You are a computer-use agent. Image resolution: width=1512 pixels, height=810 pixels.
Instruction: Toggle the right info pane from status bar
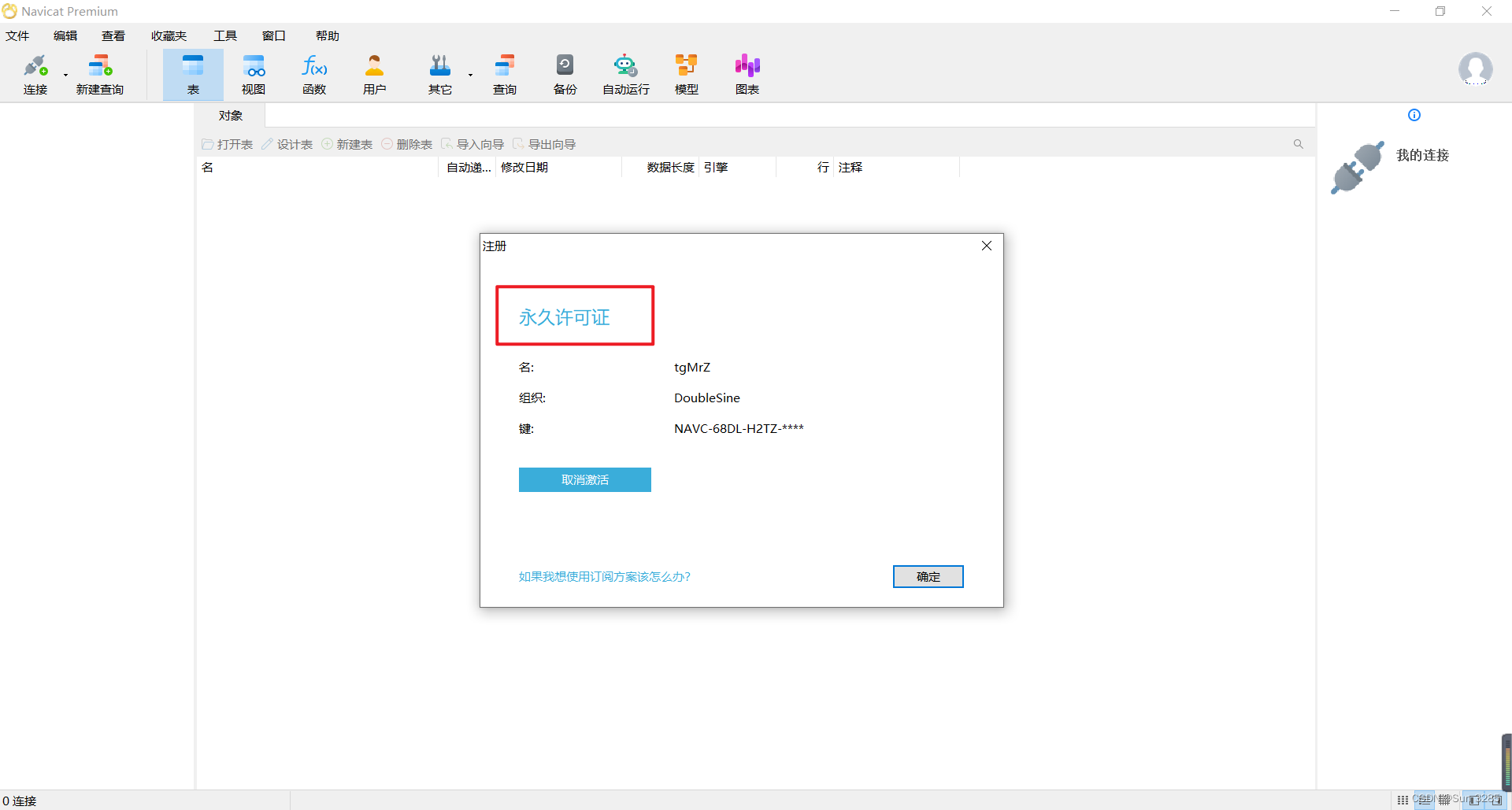tap(1496, 800)
